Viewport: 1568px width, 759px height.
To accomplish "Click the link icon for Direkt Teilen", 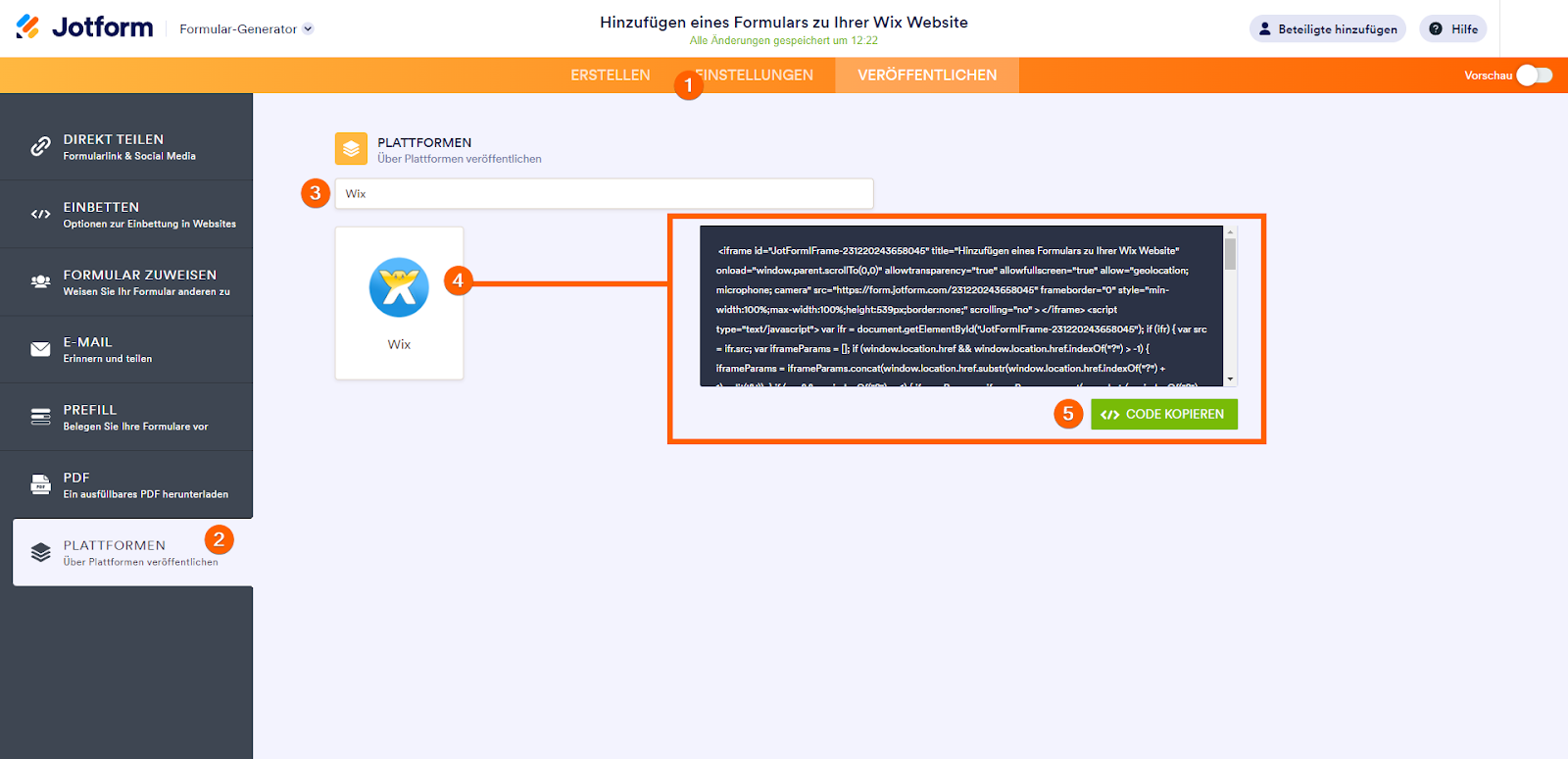I will click(40, 146).
